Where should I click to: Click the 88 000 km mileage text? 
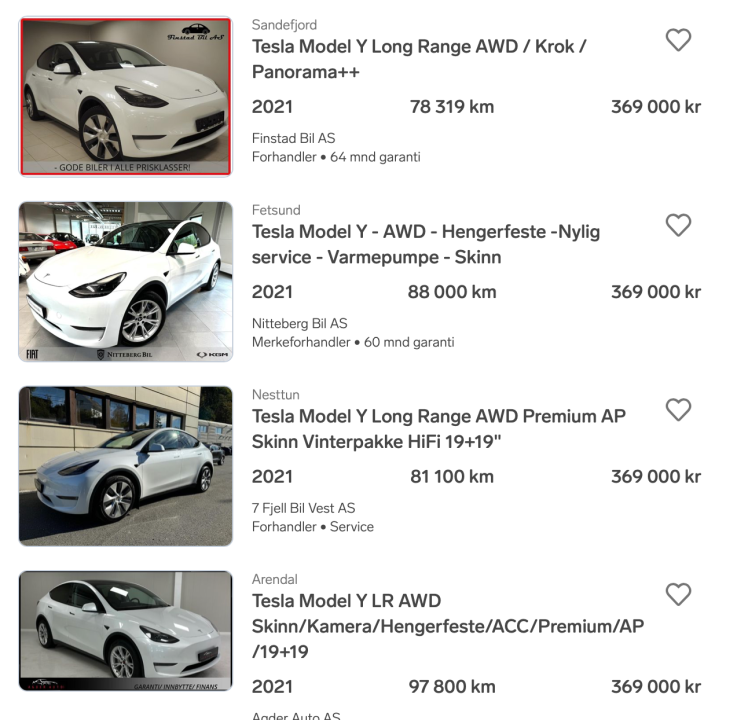452,292
